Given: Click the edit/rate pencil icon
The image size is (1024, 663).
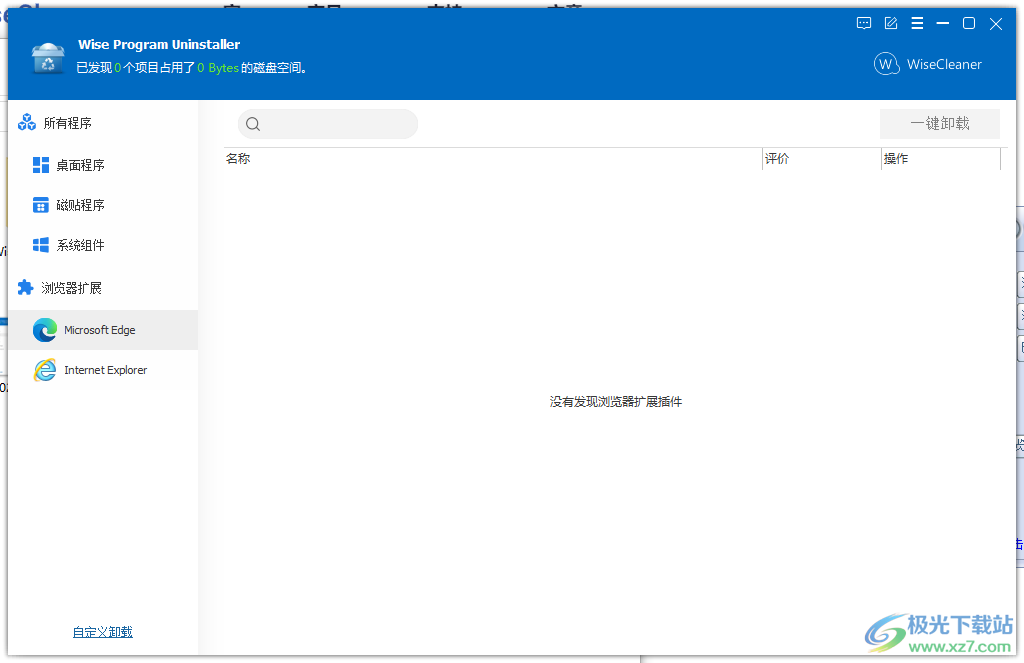Looking at the screenshot, I should 890,23.
